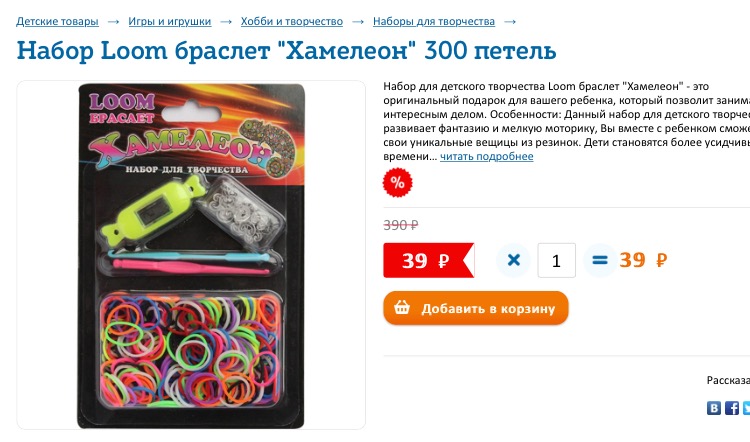750x442 pixels.
Task: Click the blue multiply sign icon
Action: click(x=513, y=260)
